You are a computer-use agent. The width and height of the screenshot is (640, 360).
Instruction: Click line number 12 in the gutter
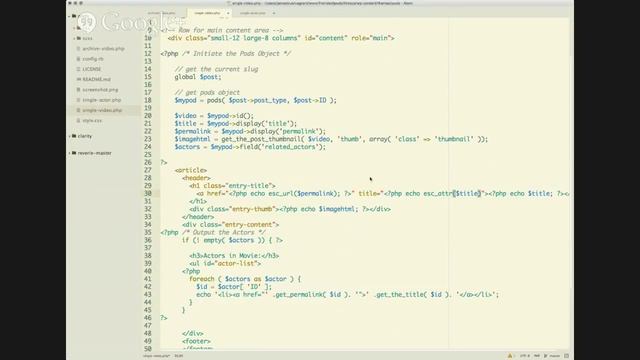click(148, 53)
